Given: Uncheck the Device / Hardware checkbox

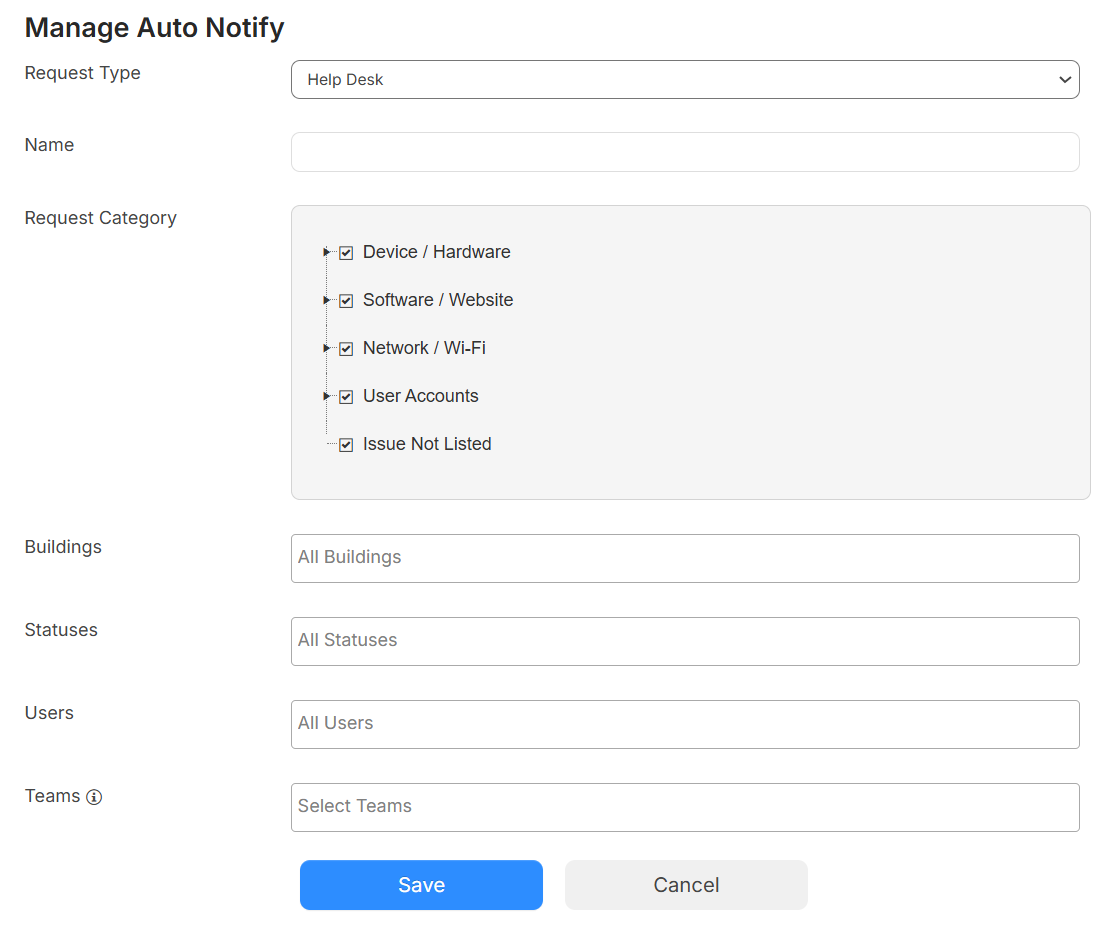Looking at the screenshot, I should (345, 252).
